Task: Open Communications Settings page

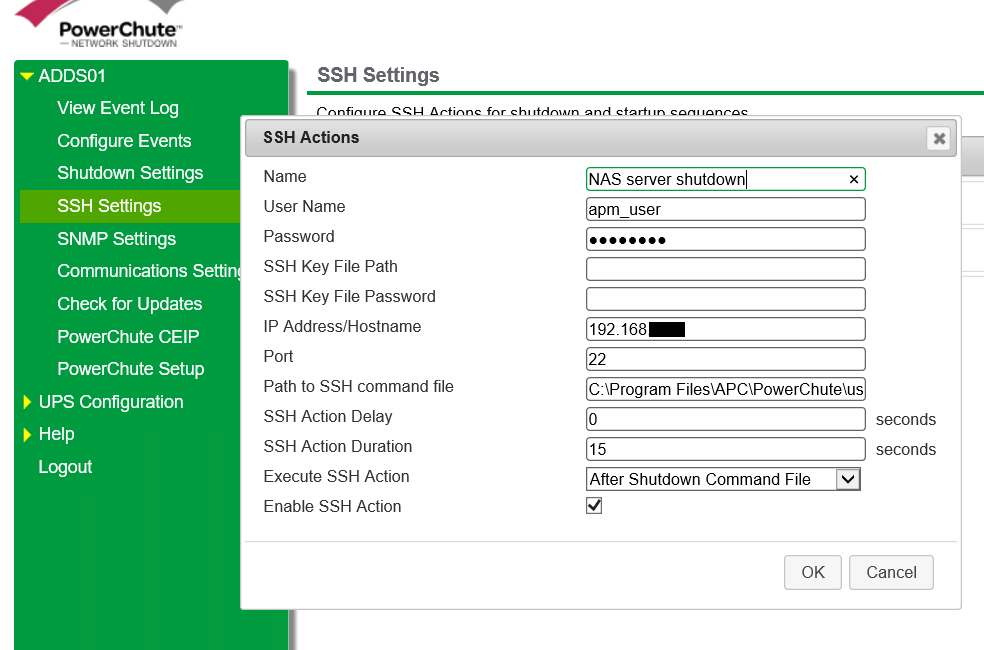Action: [x=149, y=271]
